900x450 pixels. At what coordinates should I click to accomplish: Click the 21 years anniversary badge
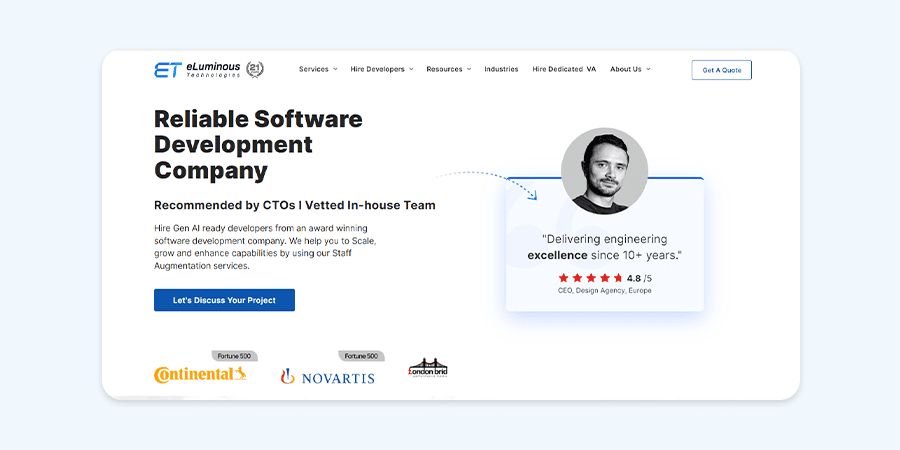255,69
